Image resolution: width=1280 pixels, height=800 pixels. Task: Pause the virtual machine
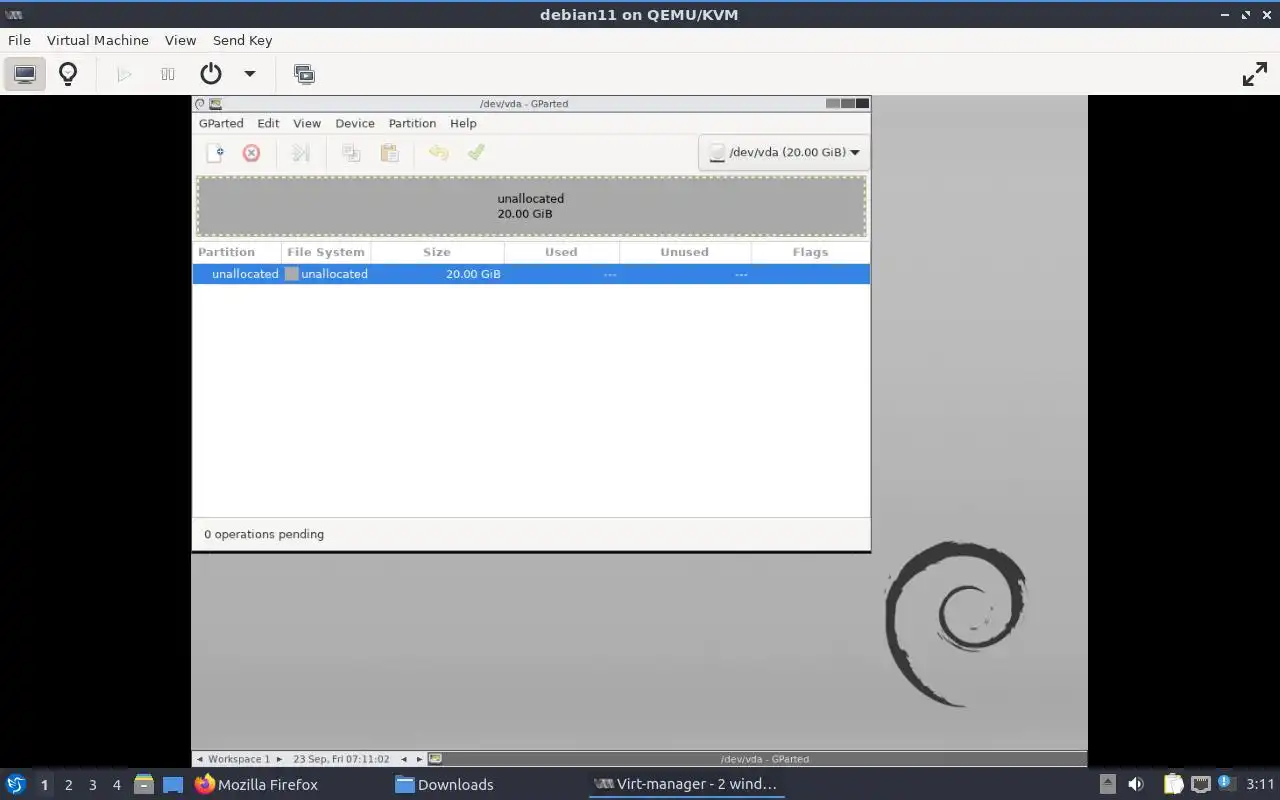tap(168, 74)
